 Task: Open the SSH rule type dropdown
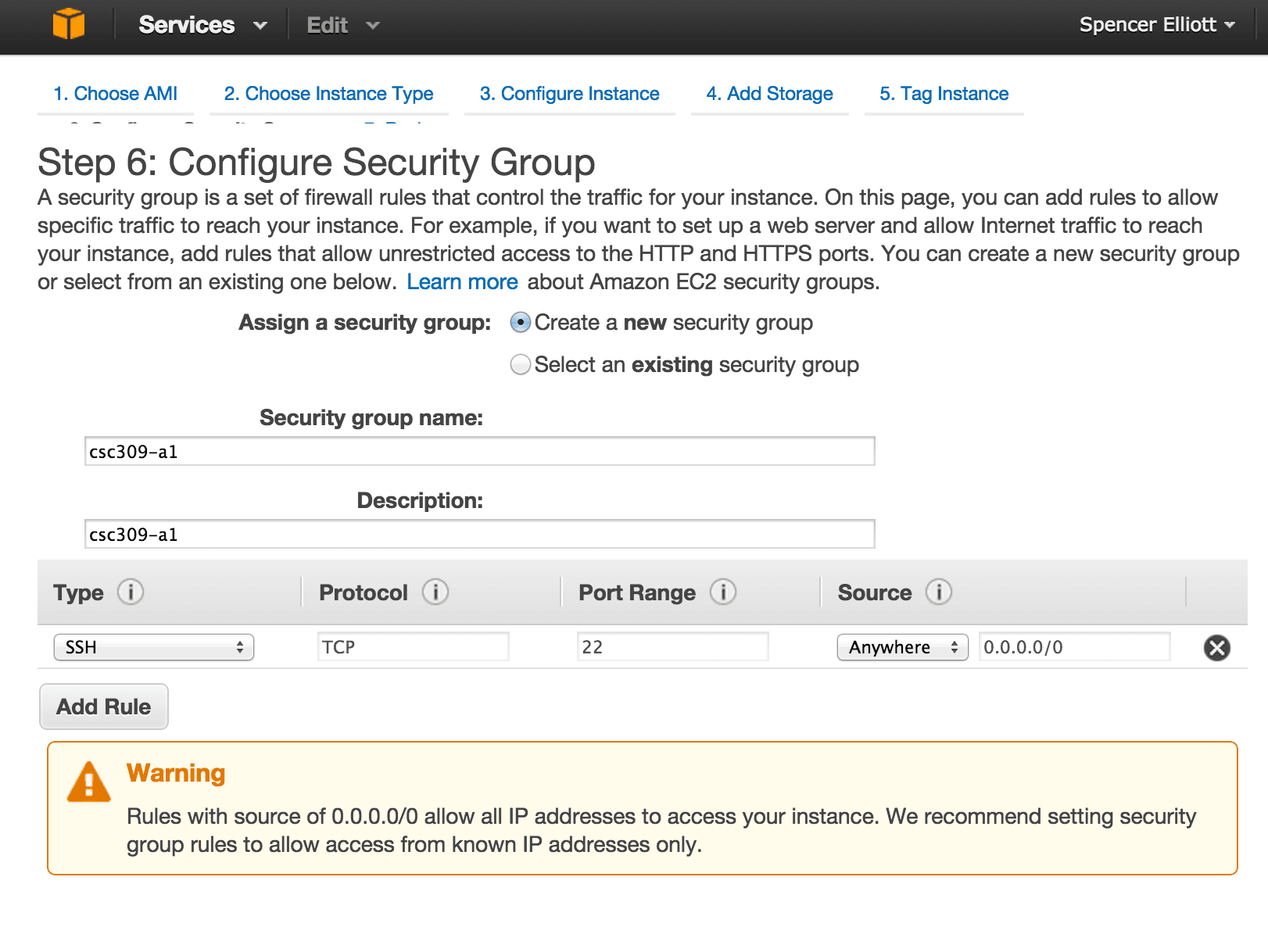tap(153, 647)
